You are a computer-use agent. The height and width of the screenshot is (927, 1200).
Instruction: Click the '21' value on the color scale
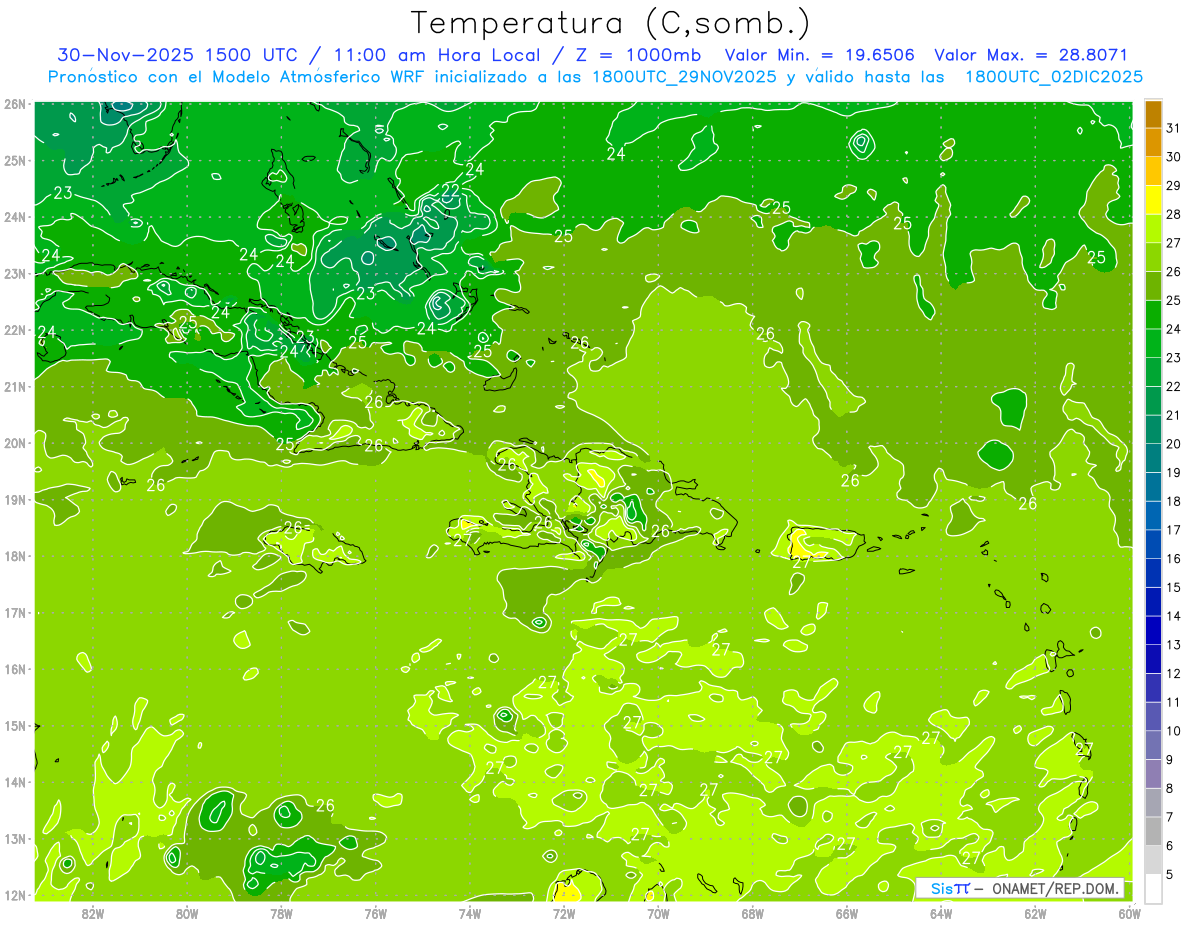point(1174,415)
